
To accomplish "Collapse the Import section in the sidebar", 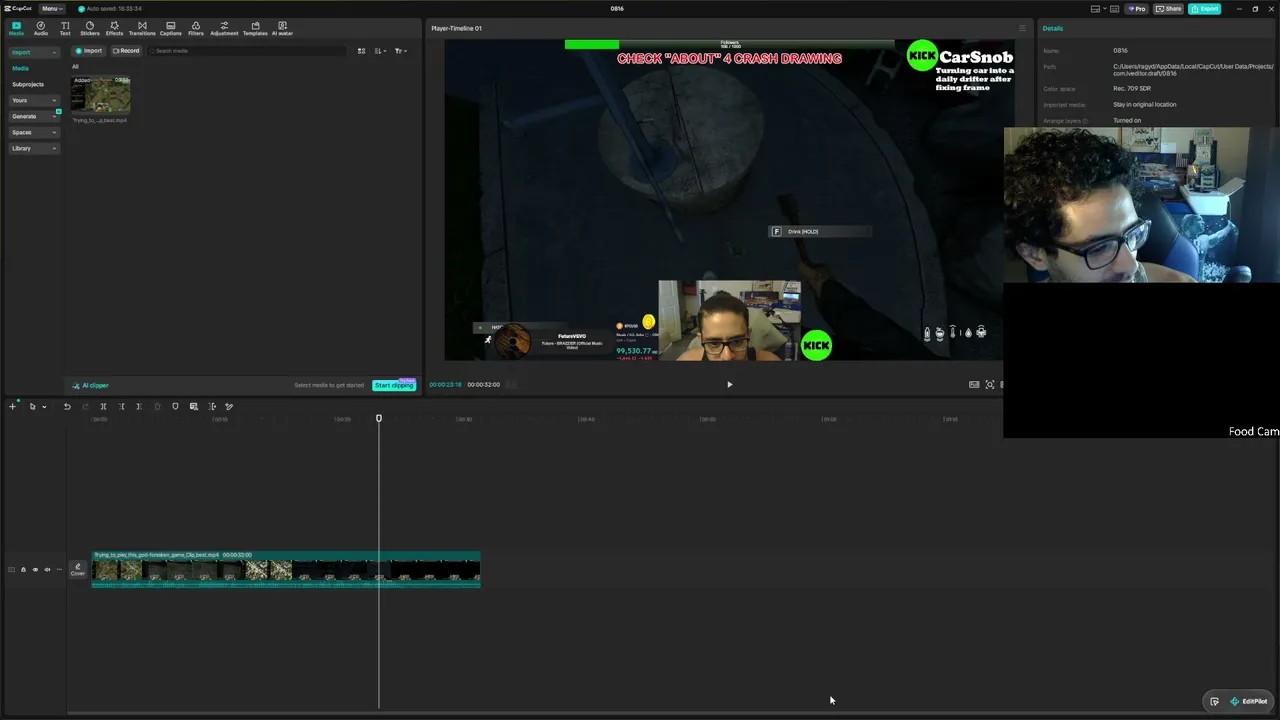I will coord(34,52).
